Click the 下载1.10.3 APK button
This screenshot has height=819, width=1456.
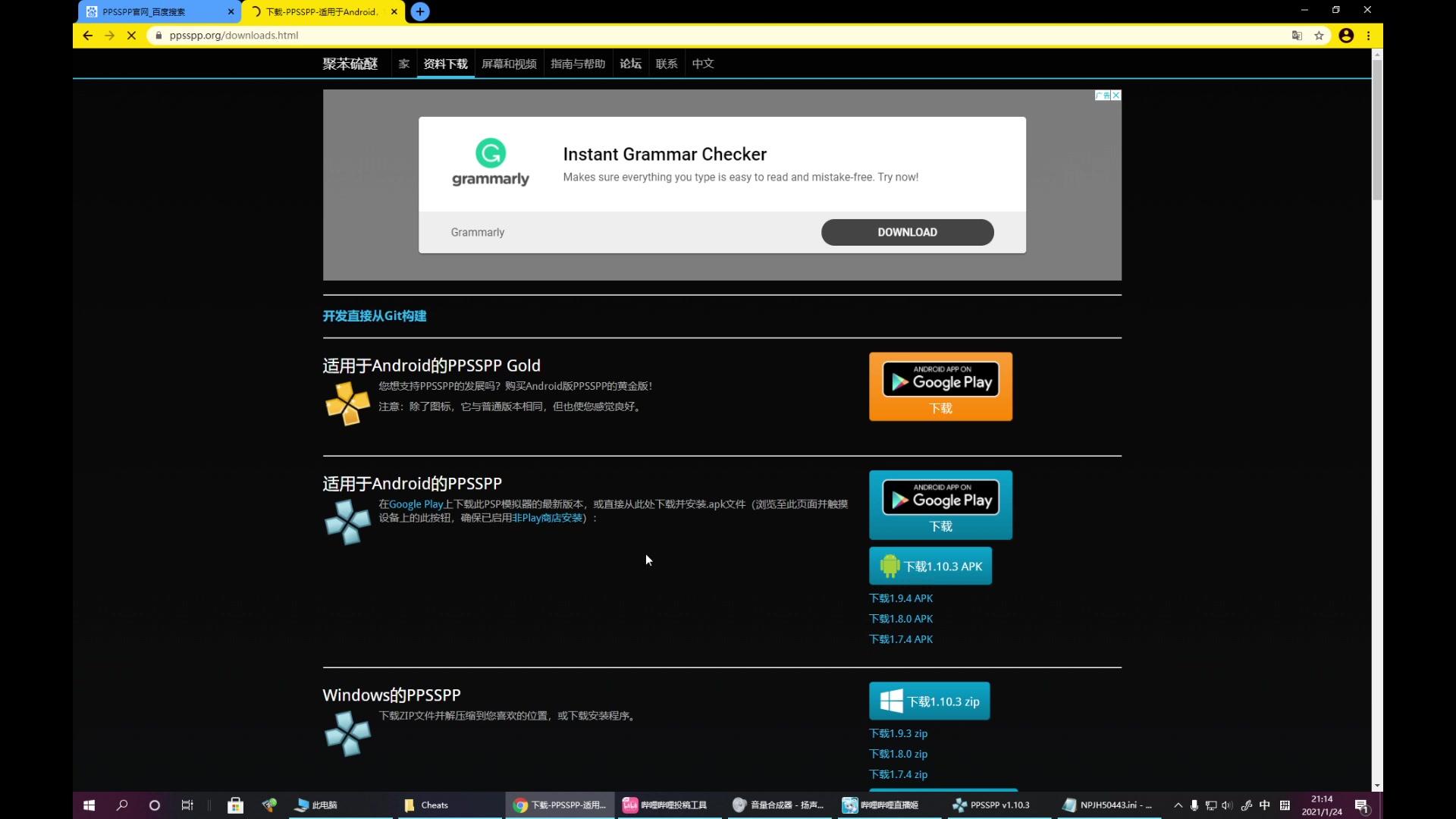[930, 566]
